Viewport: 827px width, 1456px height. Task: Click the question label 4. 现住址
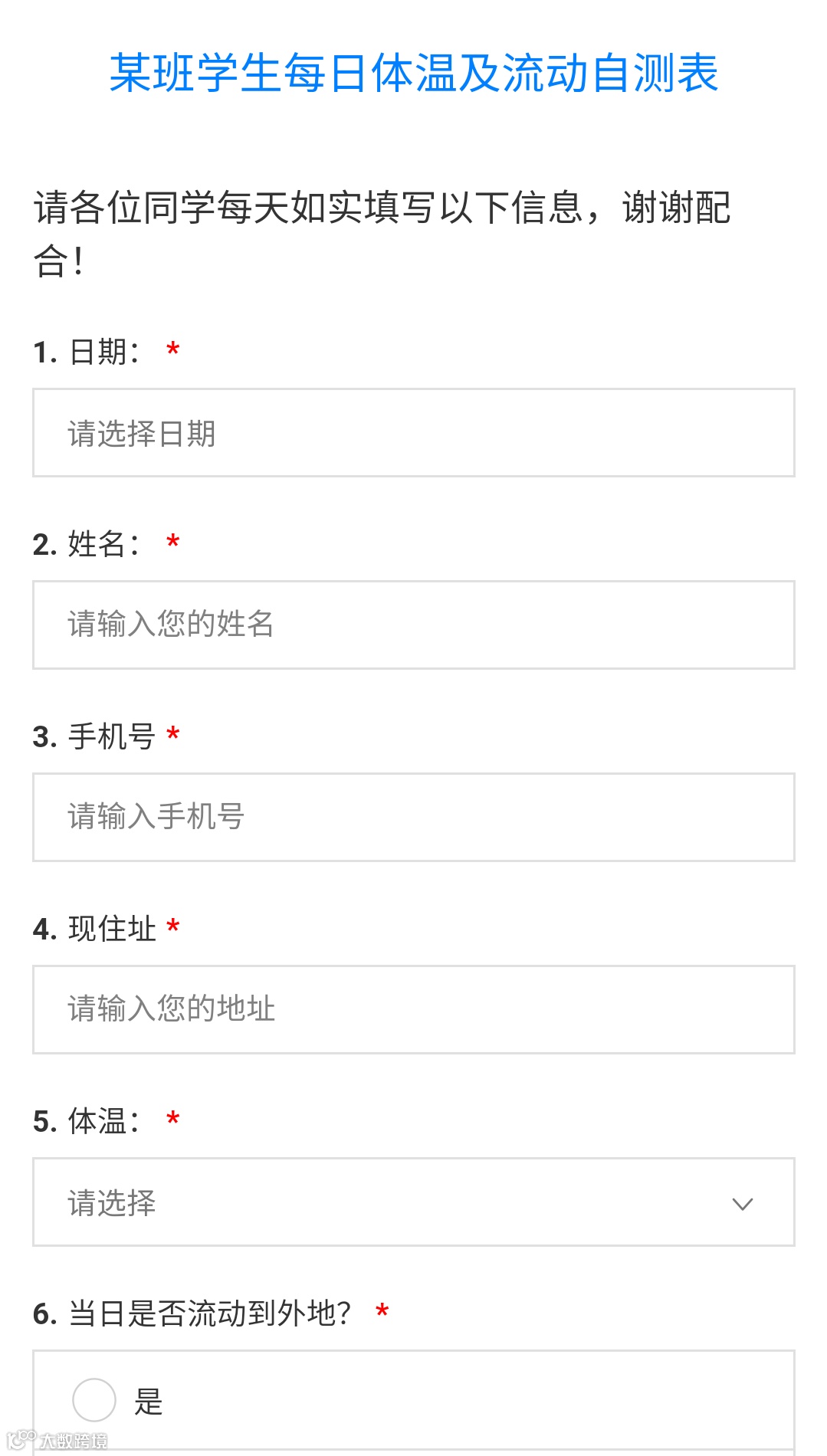(94, 930)
